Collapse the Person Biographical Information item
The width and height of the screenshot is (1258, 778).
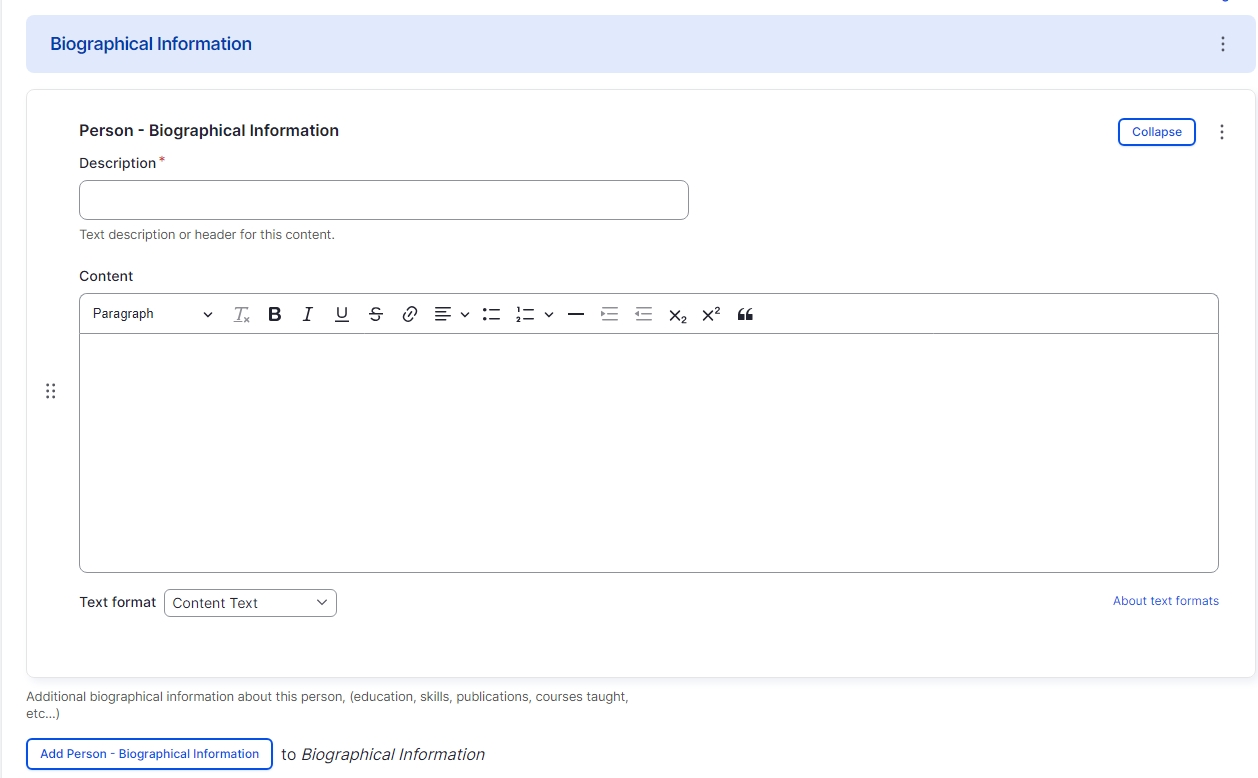coord(1157,132)
